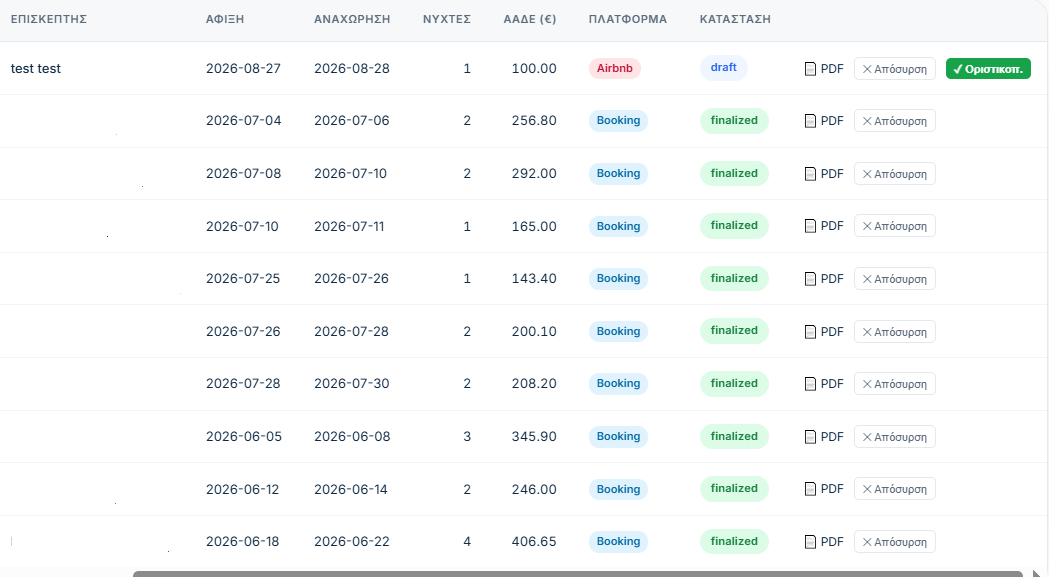Withdraw the booking arriving 2026-07-04
Screen dimensions: 1049x577
(894, 120)
